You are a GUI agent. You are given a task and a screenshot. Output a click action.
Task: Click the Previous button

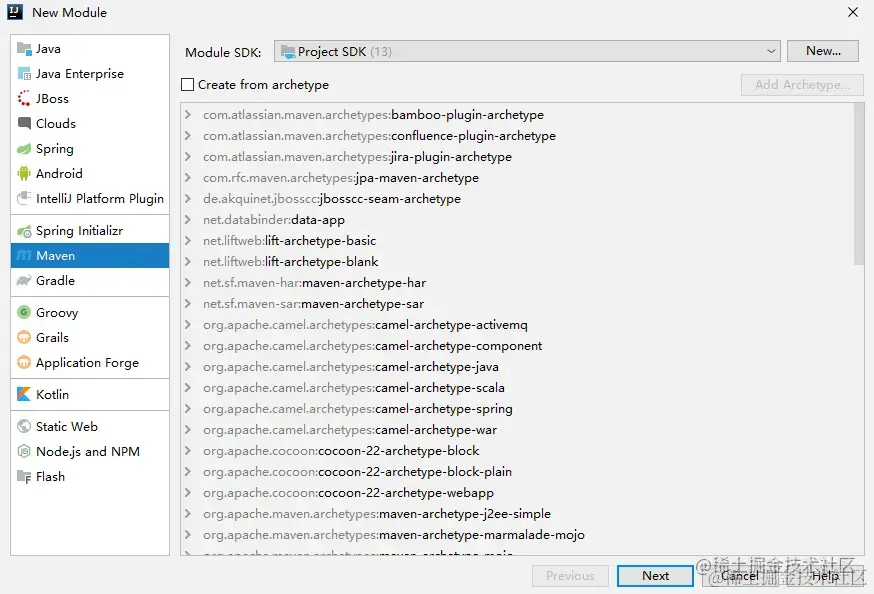(x=570, y=576)
